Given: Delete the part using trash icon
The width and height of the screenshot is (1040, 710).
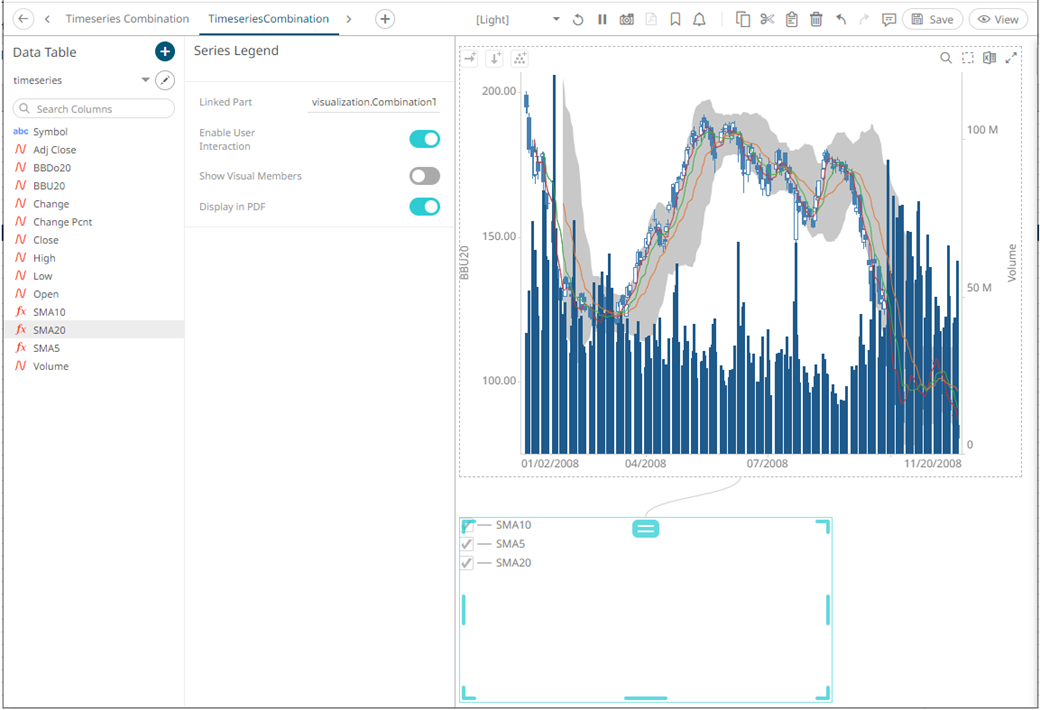Looking at the screenshot, I should pyautogui.click(x=816, y=19).
